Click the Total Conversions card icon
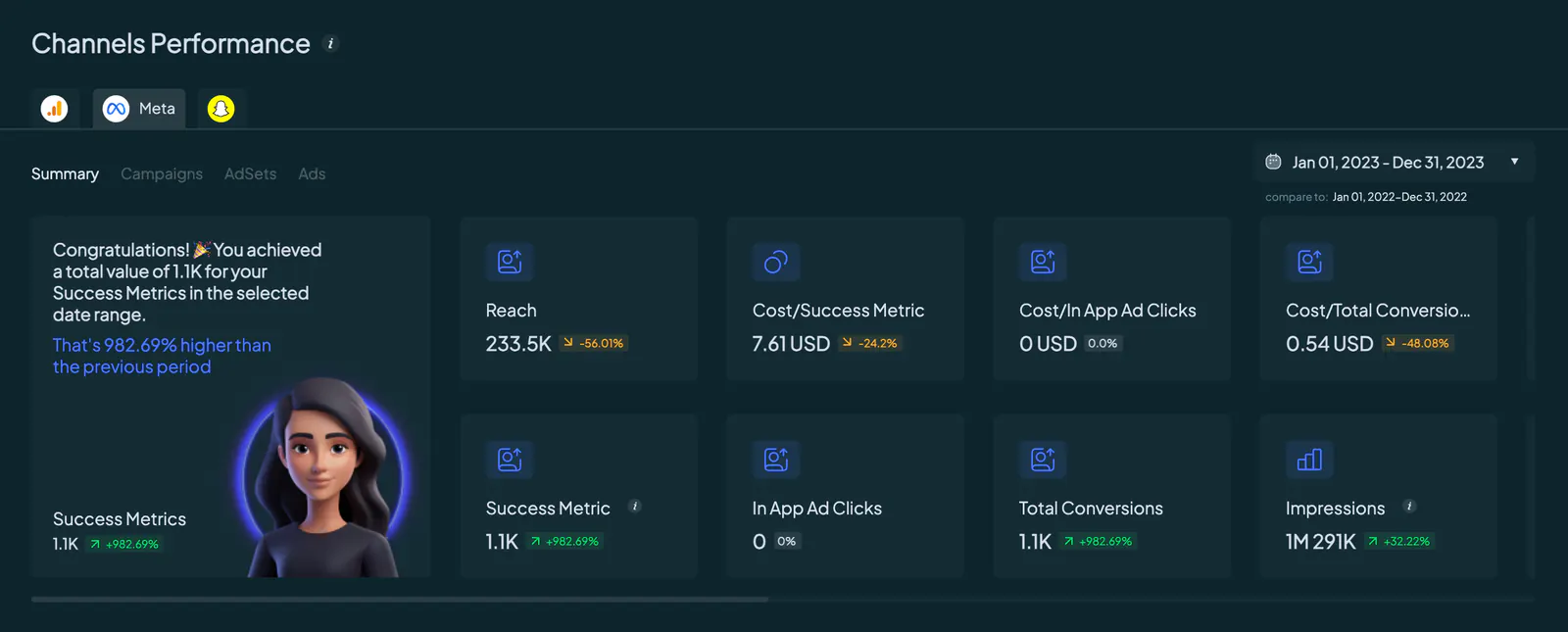The width and height of the screenshot is (1568, 632). 1043,460
